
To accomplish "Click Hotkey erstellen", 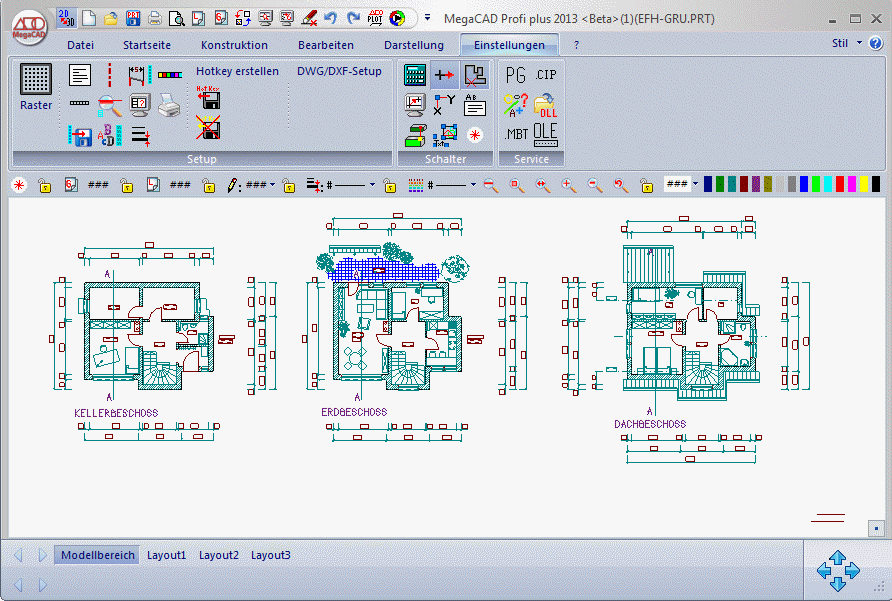I will pos(237,71).
